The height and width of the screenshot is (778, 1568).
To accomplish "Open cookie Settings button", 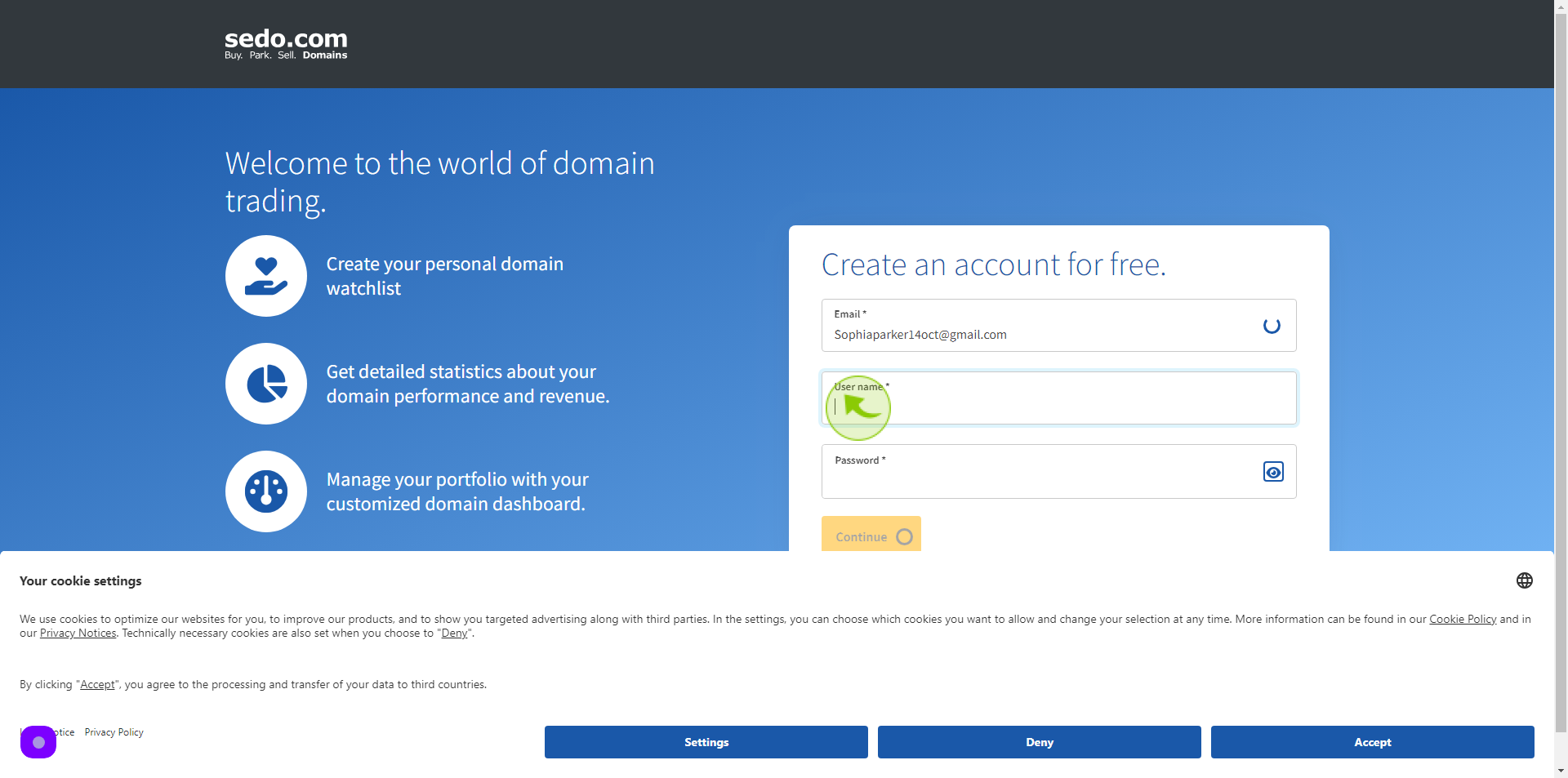I will click(706, 742).
